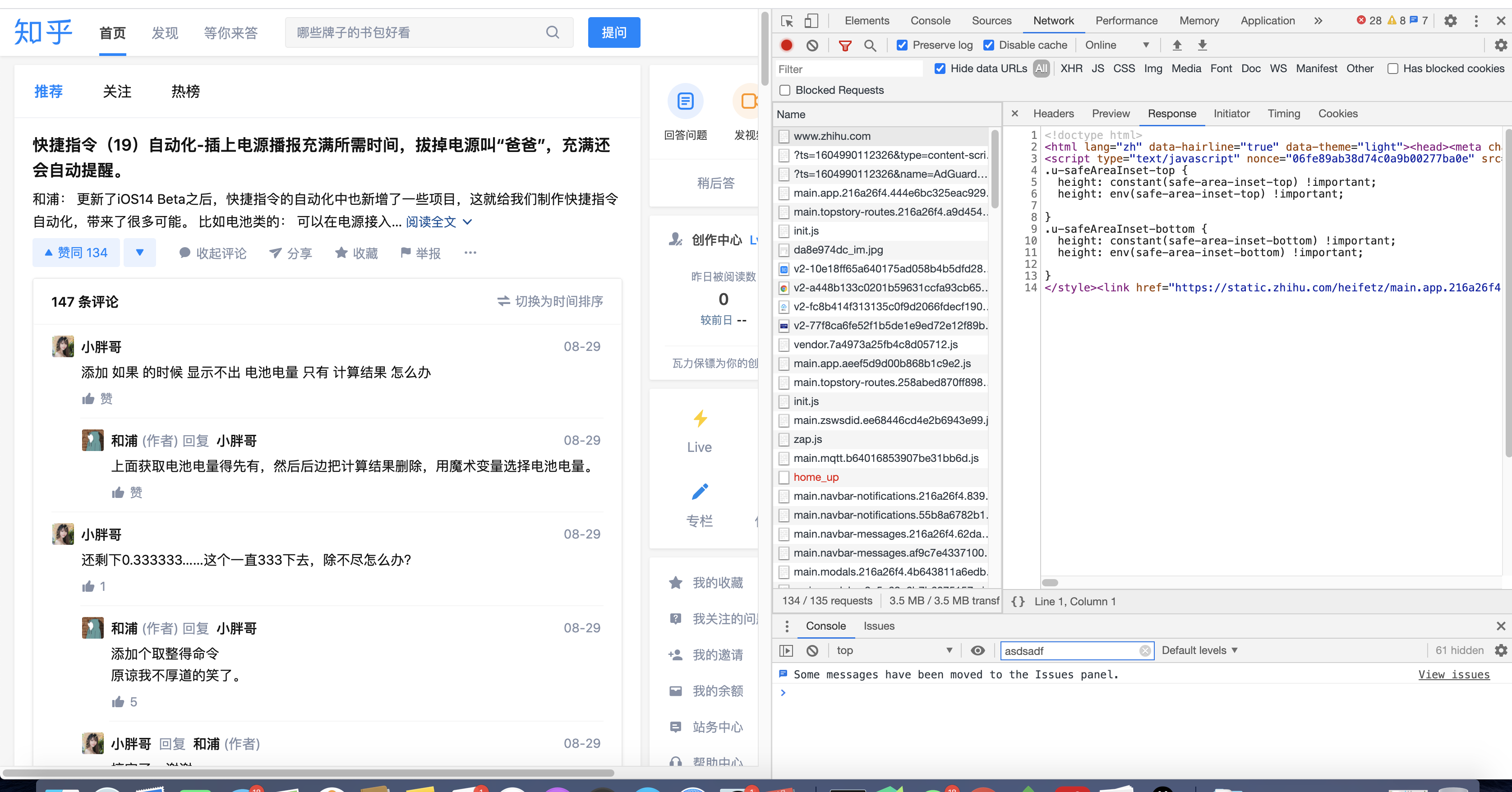Expand 阅读全文 for the post
1512x792 pixels.
click(438, 222)
